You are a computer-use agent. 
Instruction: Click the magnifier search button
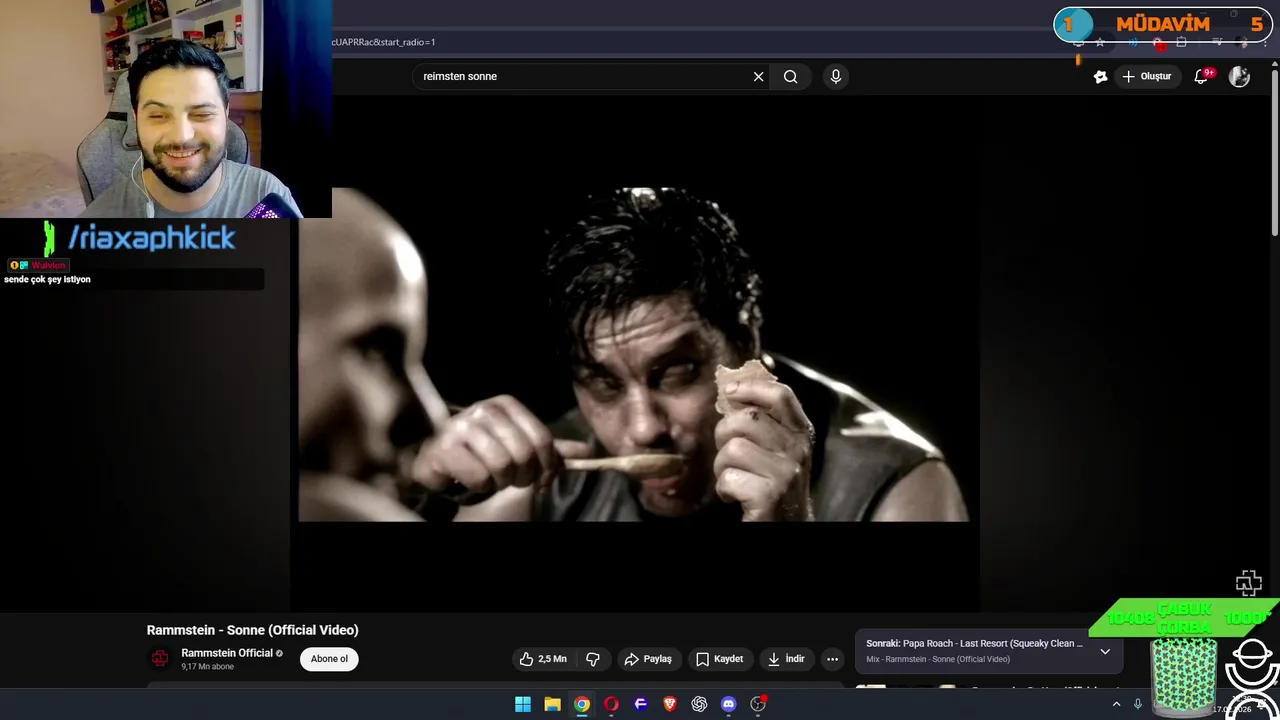click(x=790, y=76)
